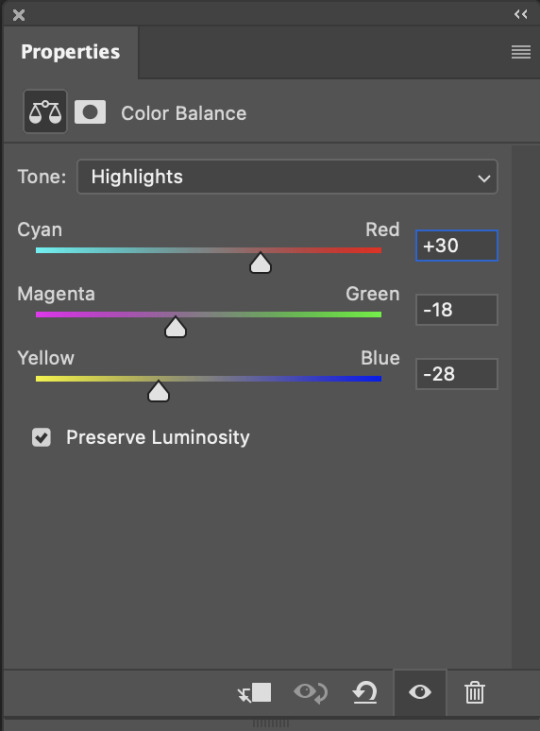540x731 pixels.
Task: Click the Magenta-Green slider handle
Action: [175, 327]
